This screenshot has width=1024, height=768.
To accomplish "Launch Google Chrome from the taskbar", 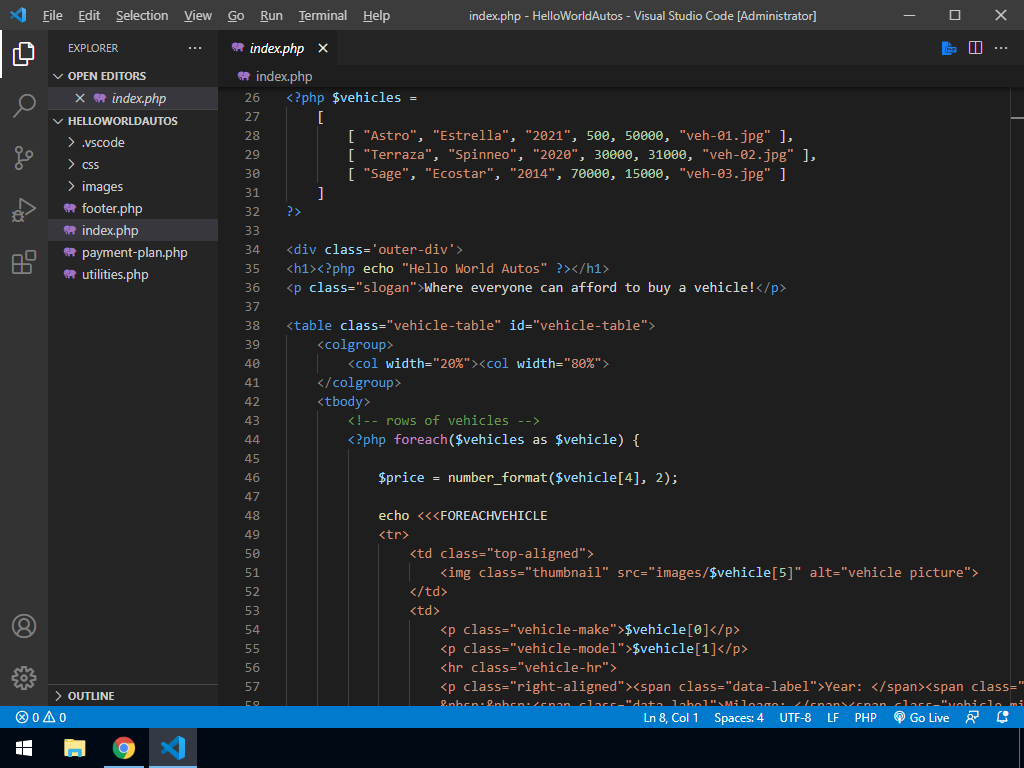I will point(124,747).
